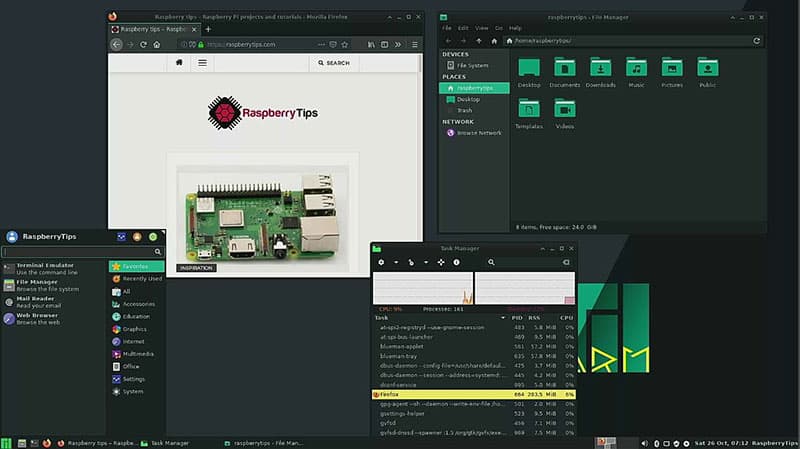Image resolution: width=800 pixels, height=449 pixels.
Task: Open the Documents folder in File Manager
Action: pos(564,72)
